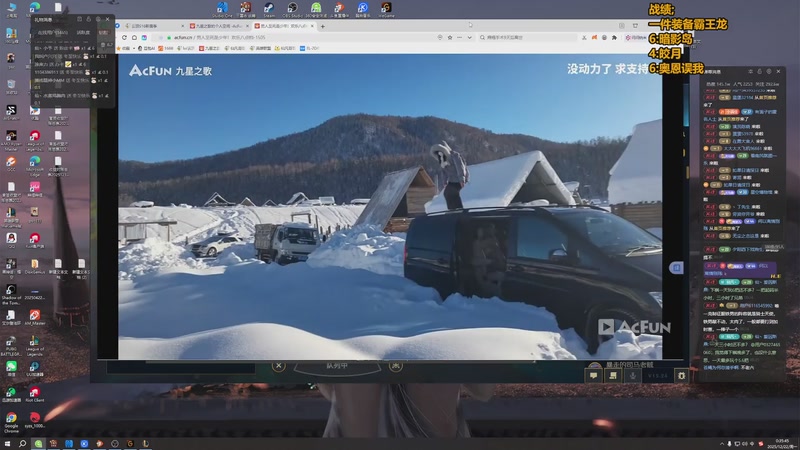Open the League of Legends desktop shortcut

(x=35, y=345)
